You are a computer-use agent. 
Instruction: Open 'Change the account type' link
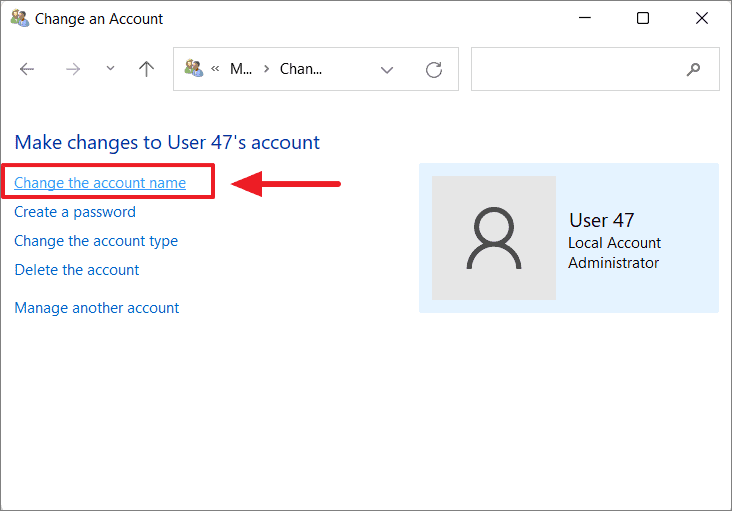96,241
